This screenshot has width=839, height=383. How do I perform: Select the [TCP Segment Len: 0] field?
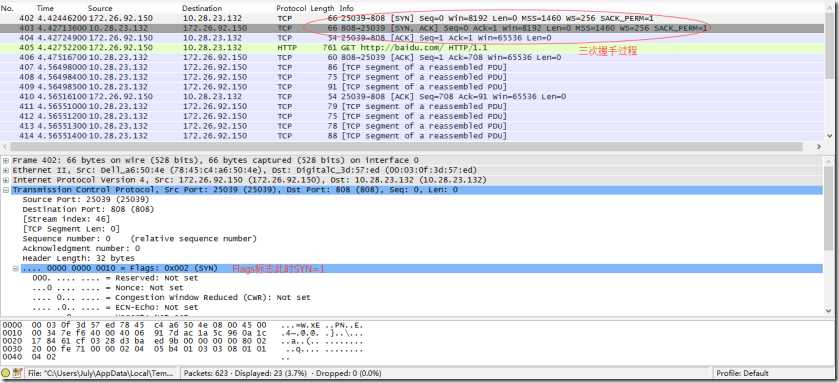tap(71, 229)
